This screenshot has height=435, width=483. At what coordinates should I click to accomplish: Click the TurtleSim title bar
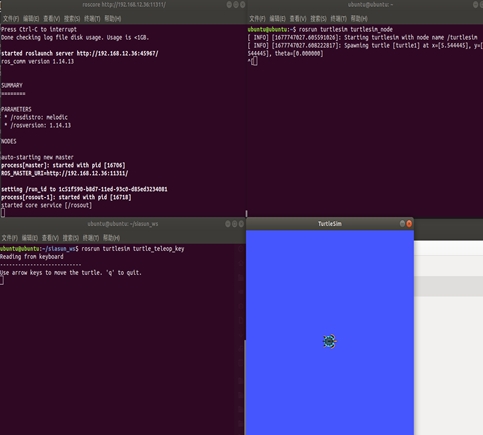click(x=329, y=224)
